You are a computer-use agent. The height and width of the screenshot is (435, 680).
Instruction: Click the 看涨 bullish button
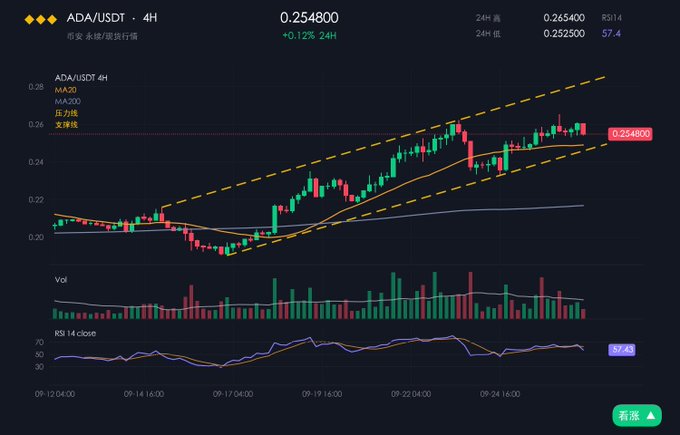point(637,415)
